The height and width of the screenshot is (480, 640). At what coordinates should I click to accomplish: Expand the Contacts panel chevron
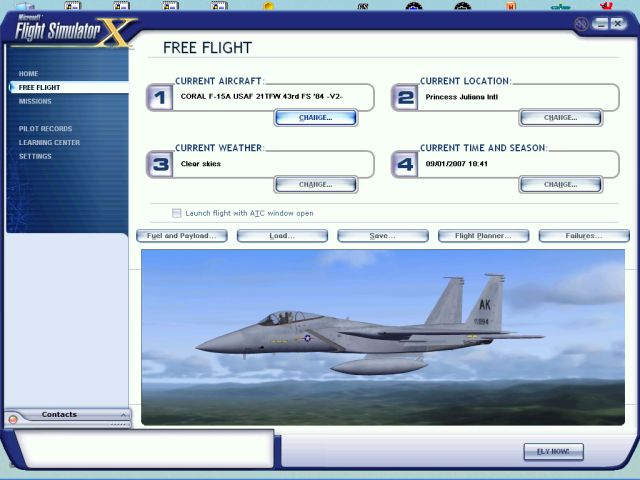click(x=124, y=414)
